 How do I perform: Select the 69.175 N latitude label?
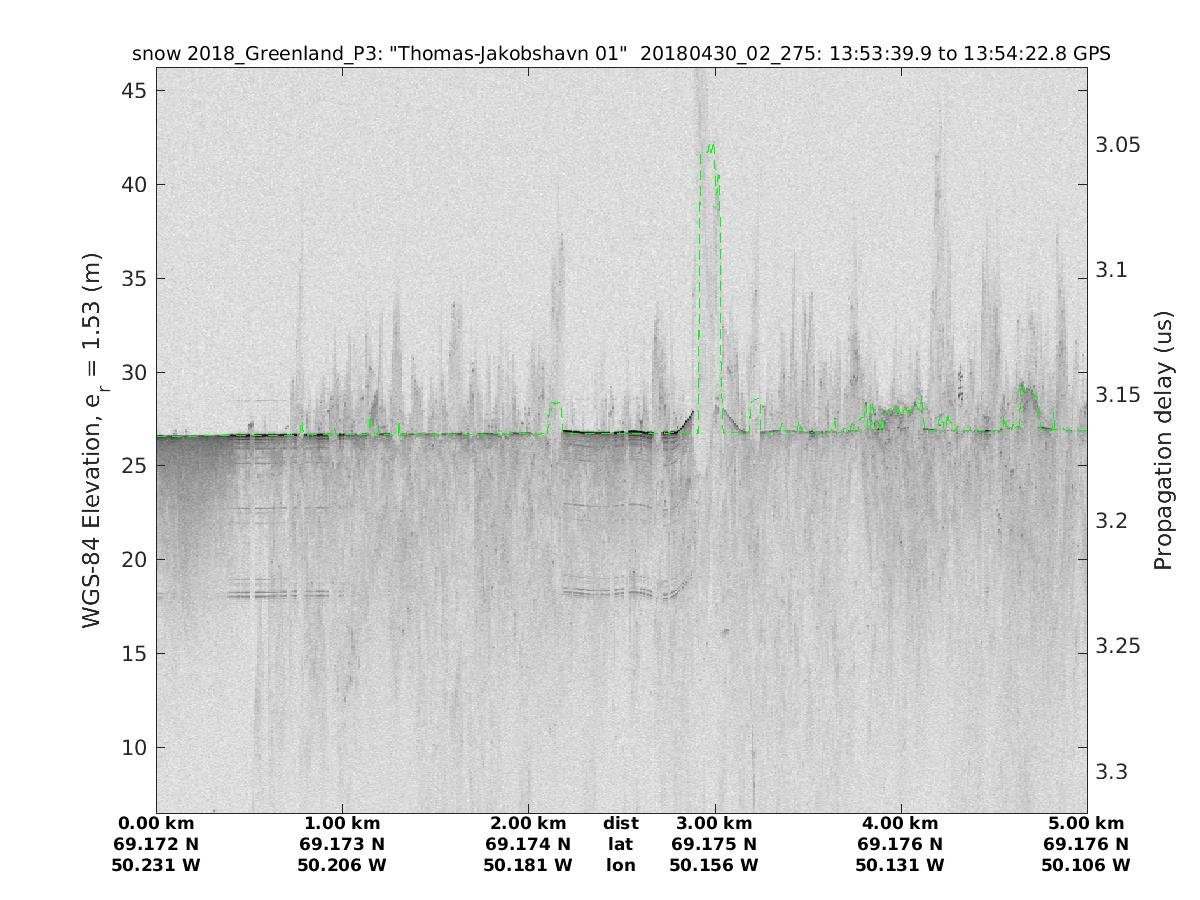(714, 844)
